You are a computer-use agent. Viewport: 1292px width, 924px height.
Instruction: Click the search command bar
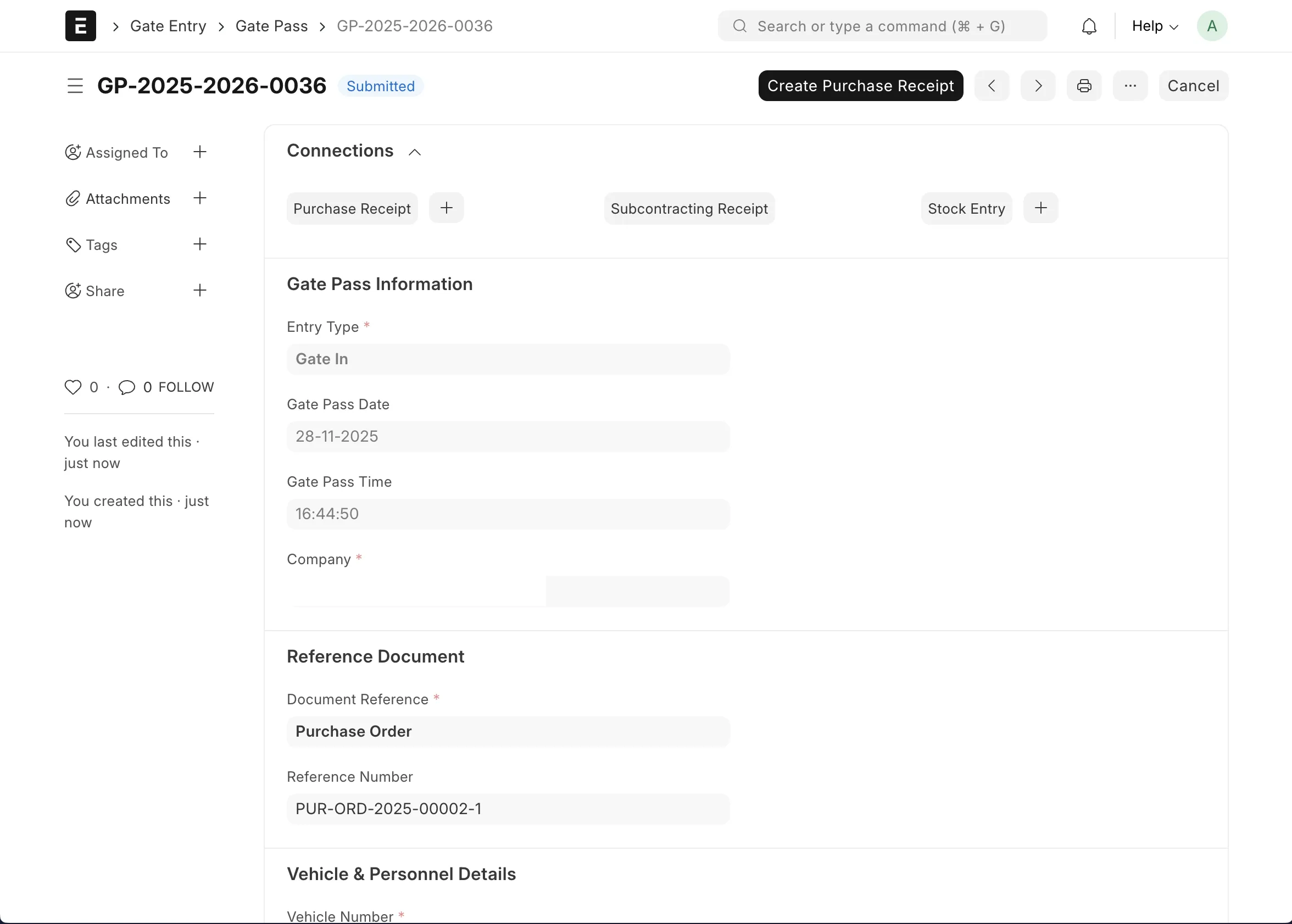coord(882,26)
